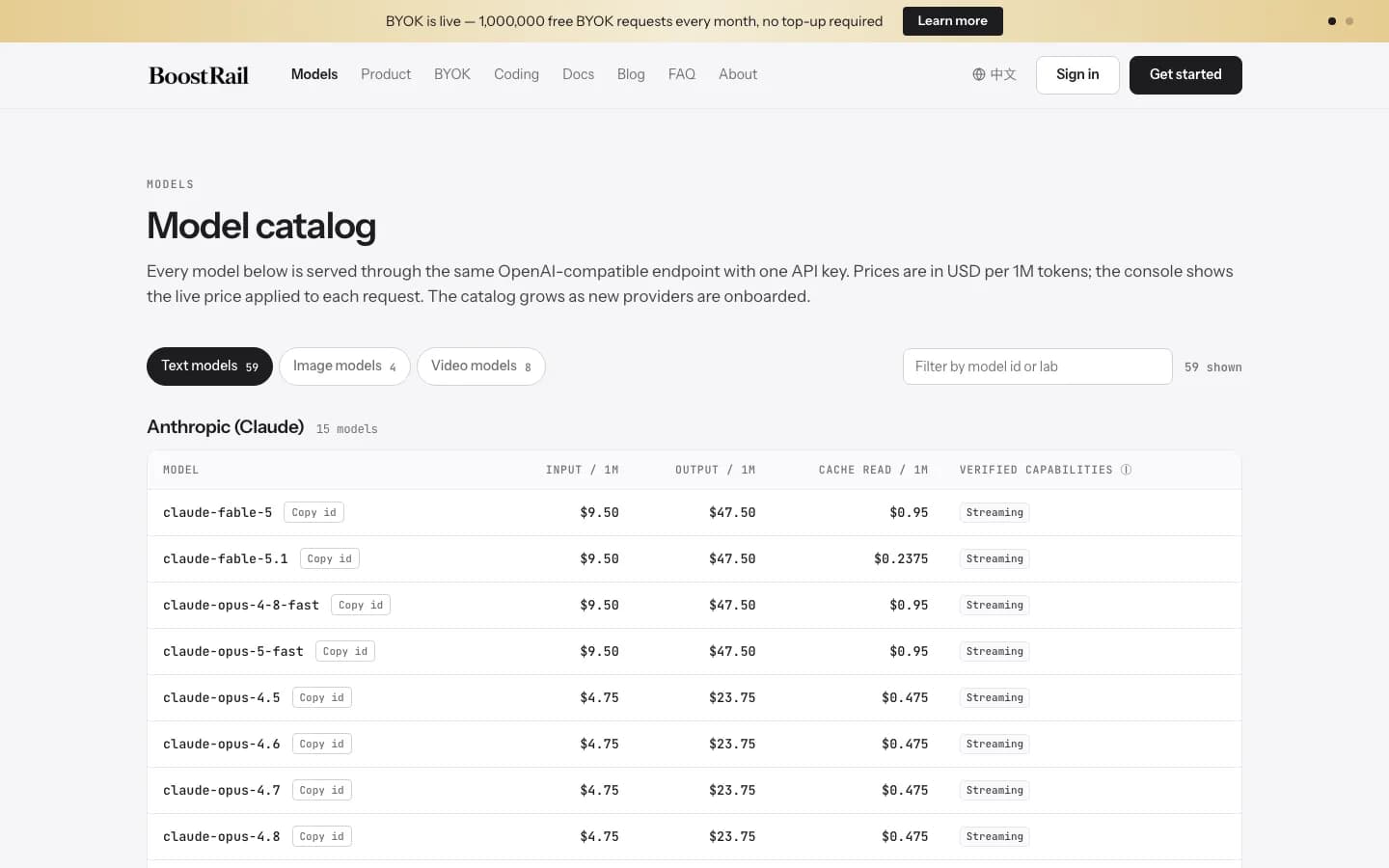The width and height of the screenshot is (1389, 868).
Task: Go to the BoostRail logo home
Action: (199, 75)
